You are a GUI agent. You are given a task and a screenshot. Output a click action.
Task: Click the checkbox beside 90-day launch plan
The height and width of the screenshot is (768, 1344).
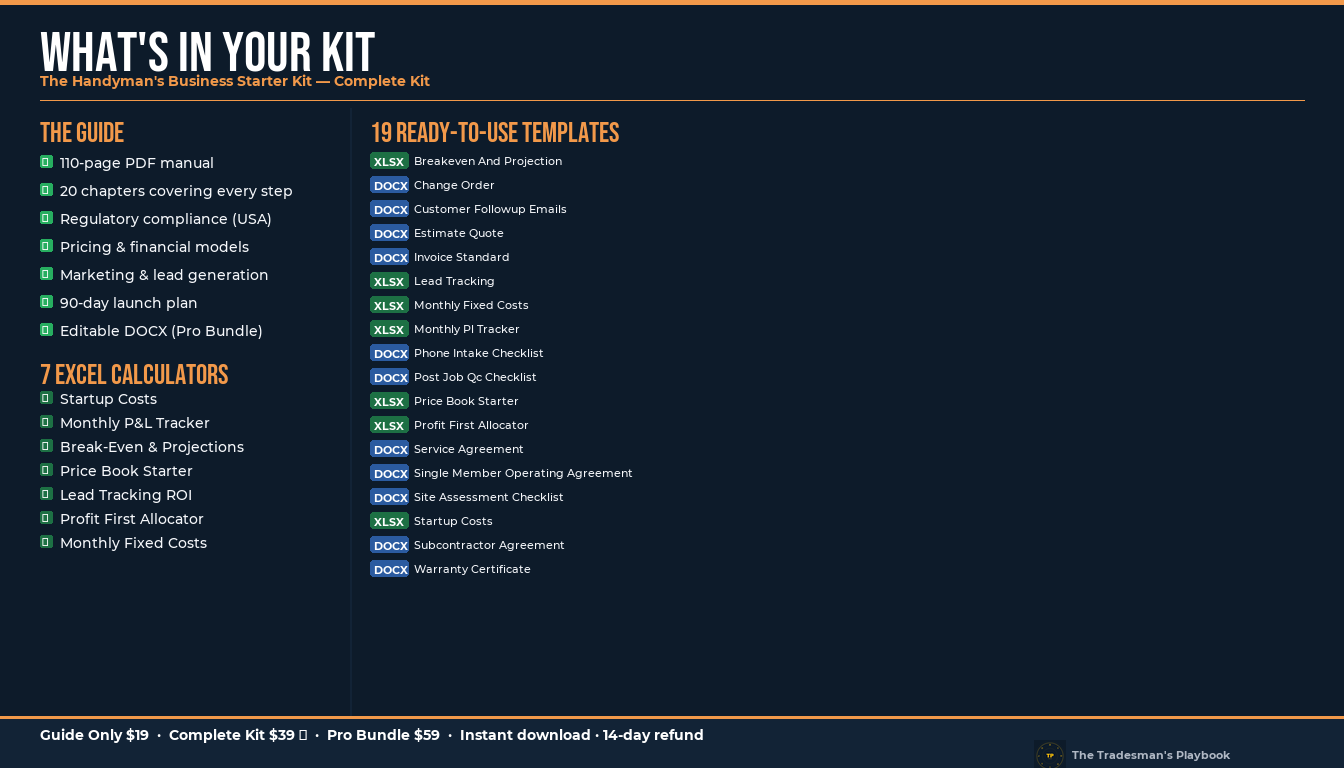46,302
